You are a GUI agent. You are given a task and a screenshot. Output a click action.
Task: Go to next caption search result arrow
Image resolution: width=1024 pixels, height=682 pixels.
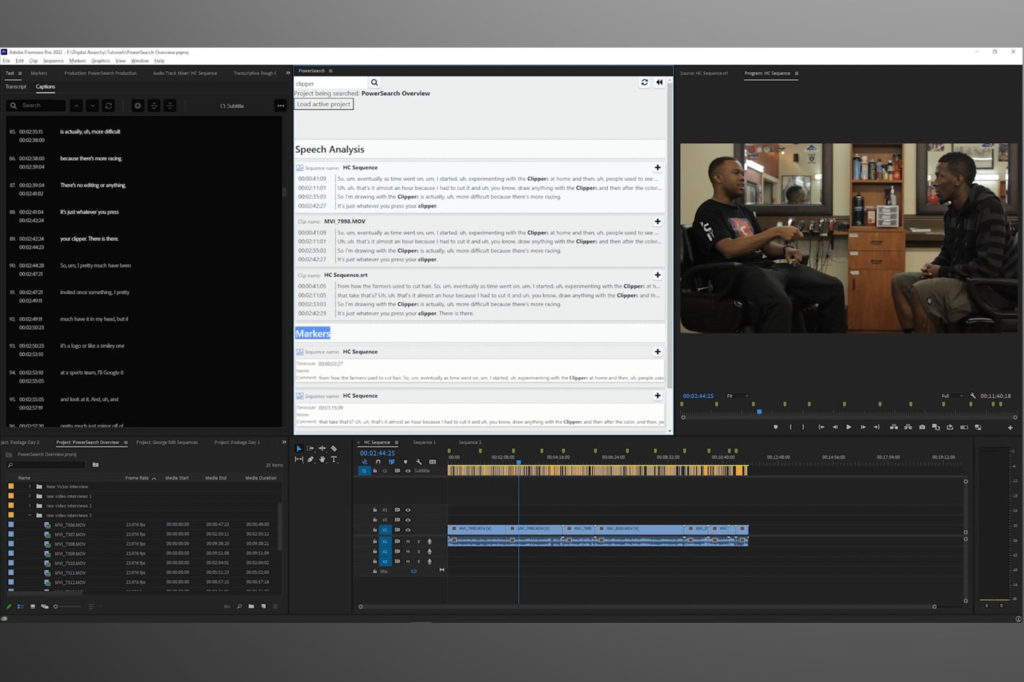92,105
